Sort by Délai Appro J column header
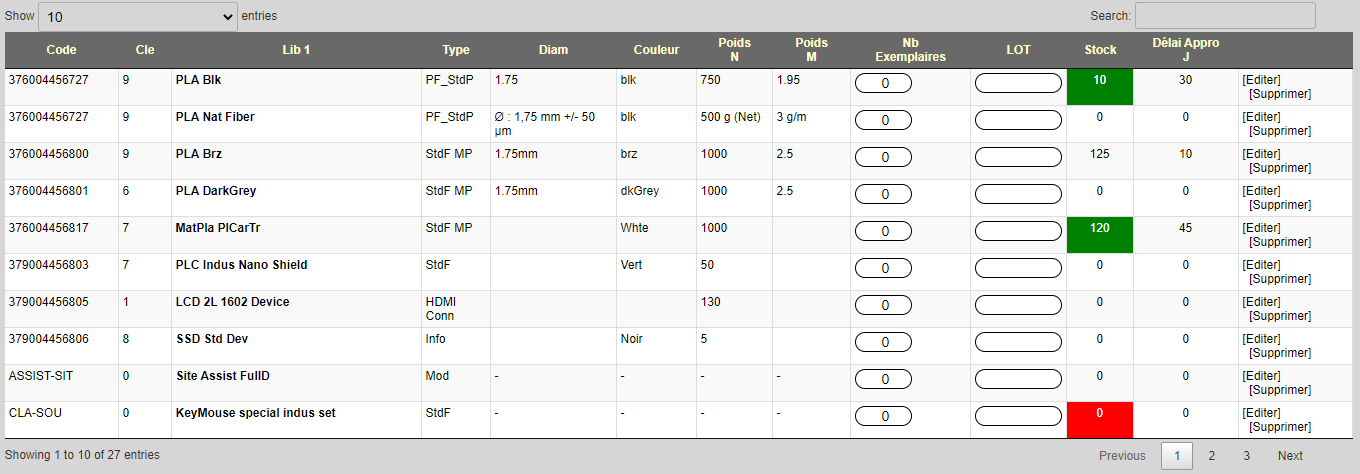Viewport: 1360px width, 474px height. (x=1185, y=50)
